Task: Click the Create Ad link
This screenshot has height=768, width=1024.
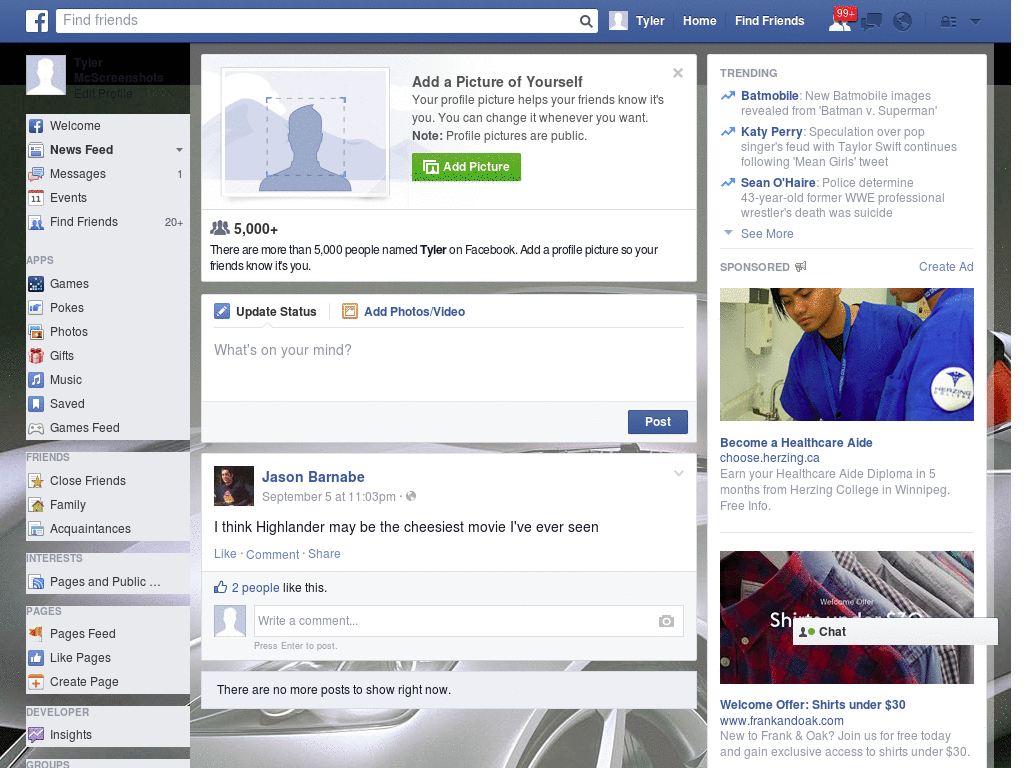Action: coord(946,267)
